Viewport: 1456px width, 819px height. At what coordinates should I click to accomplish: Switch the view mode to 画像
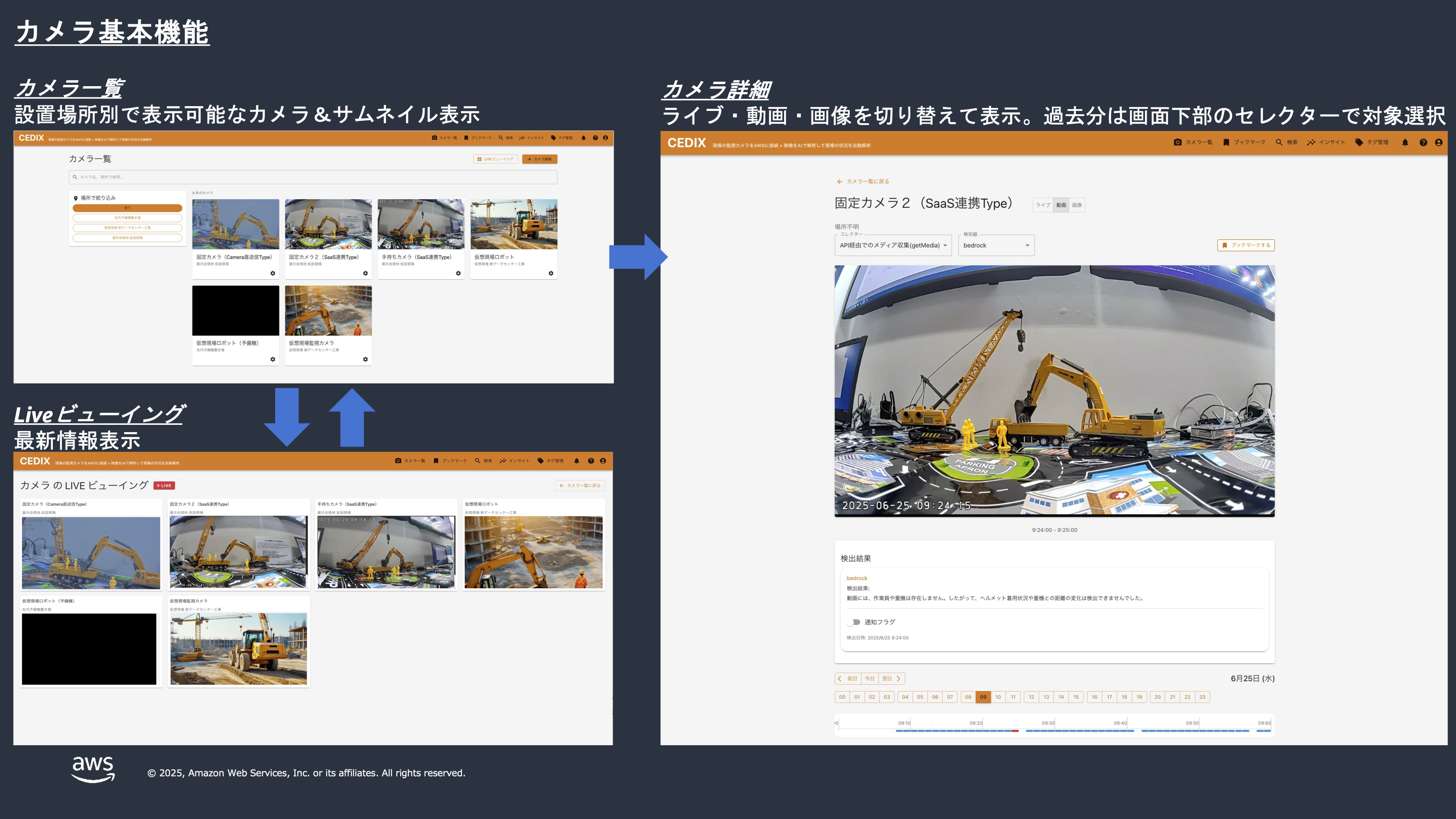[x=1077, y=205]
